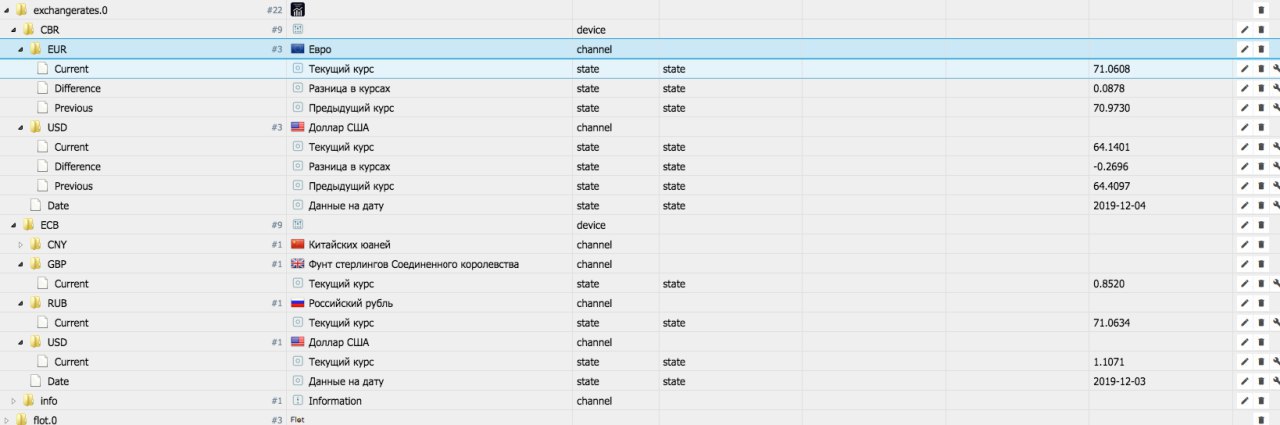Click the name 'Китайских юаней'
The height and width of the screenshot is (425, 1280).
[x=349, y=244]
